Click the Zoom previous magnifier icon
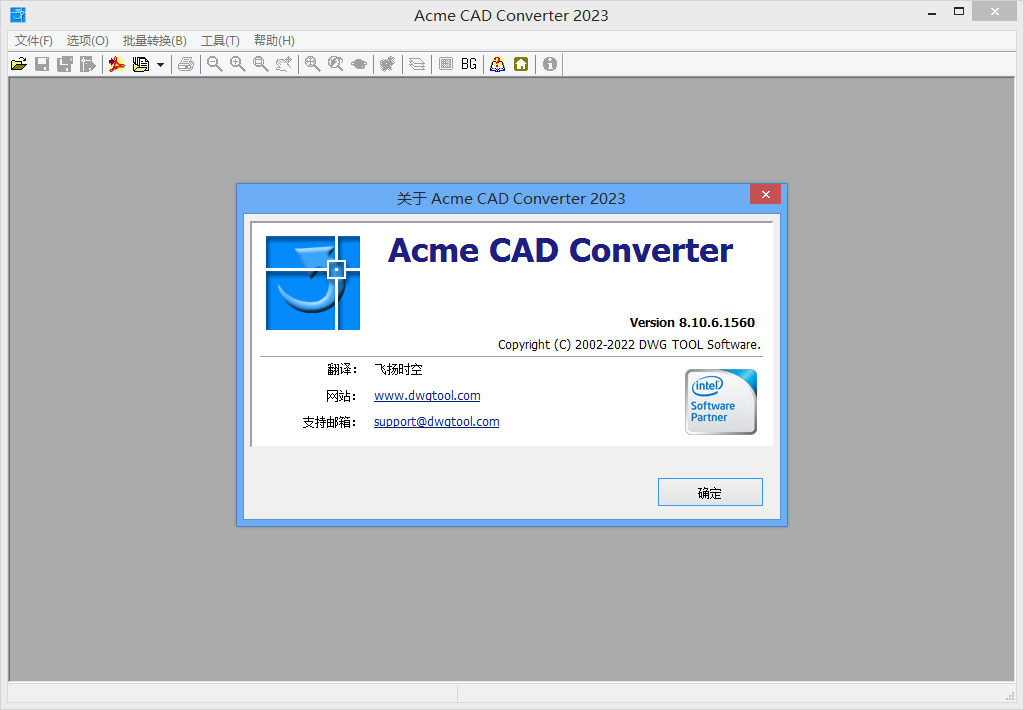This screenshot has height=710, width=1024. 336,64
